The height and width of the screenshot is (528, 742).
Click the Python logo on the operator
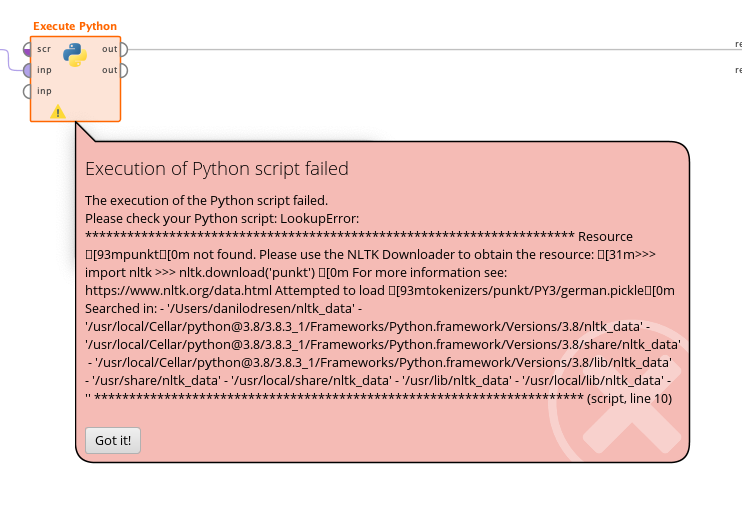pyautogui.click(x=75, y=54)
